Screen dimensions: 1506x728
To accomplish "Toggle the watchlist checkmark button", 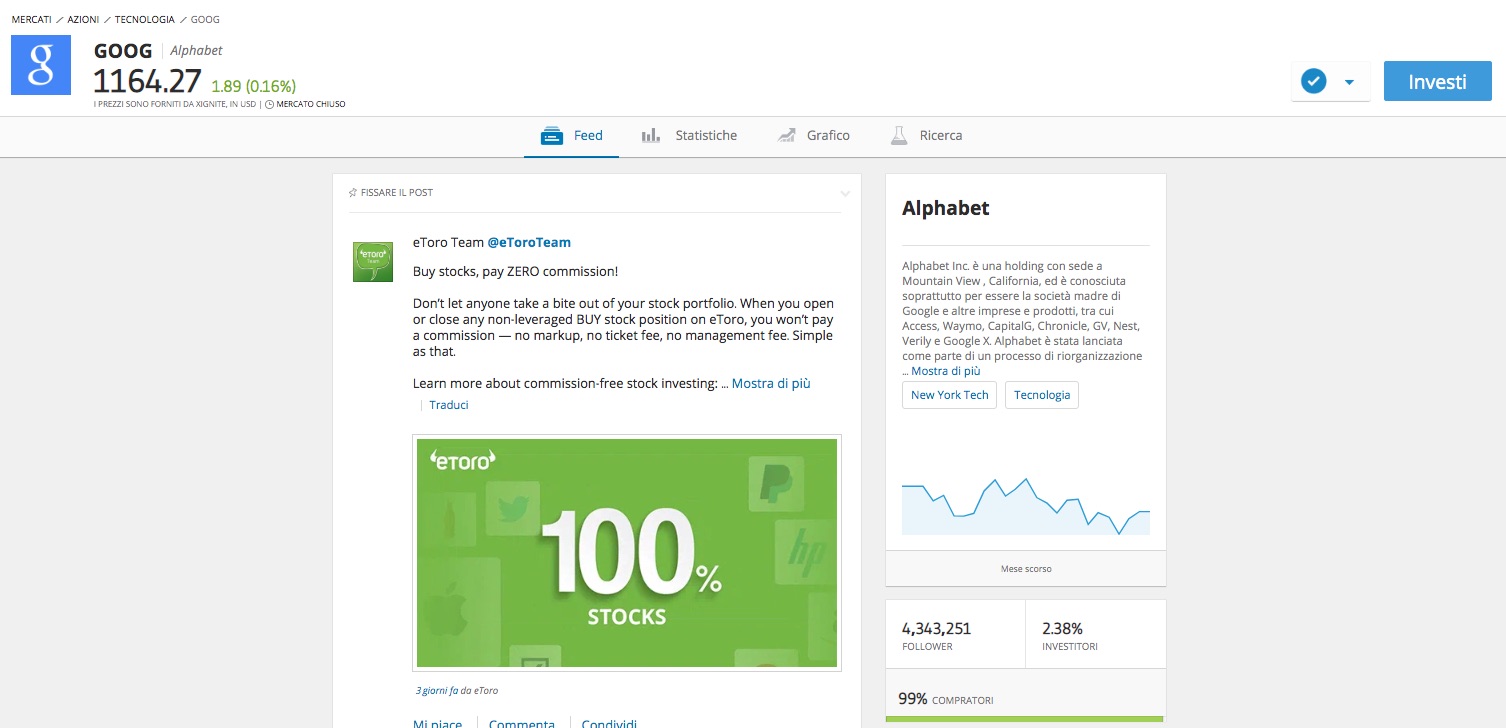I will (1313, 82).
